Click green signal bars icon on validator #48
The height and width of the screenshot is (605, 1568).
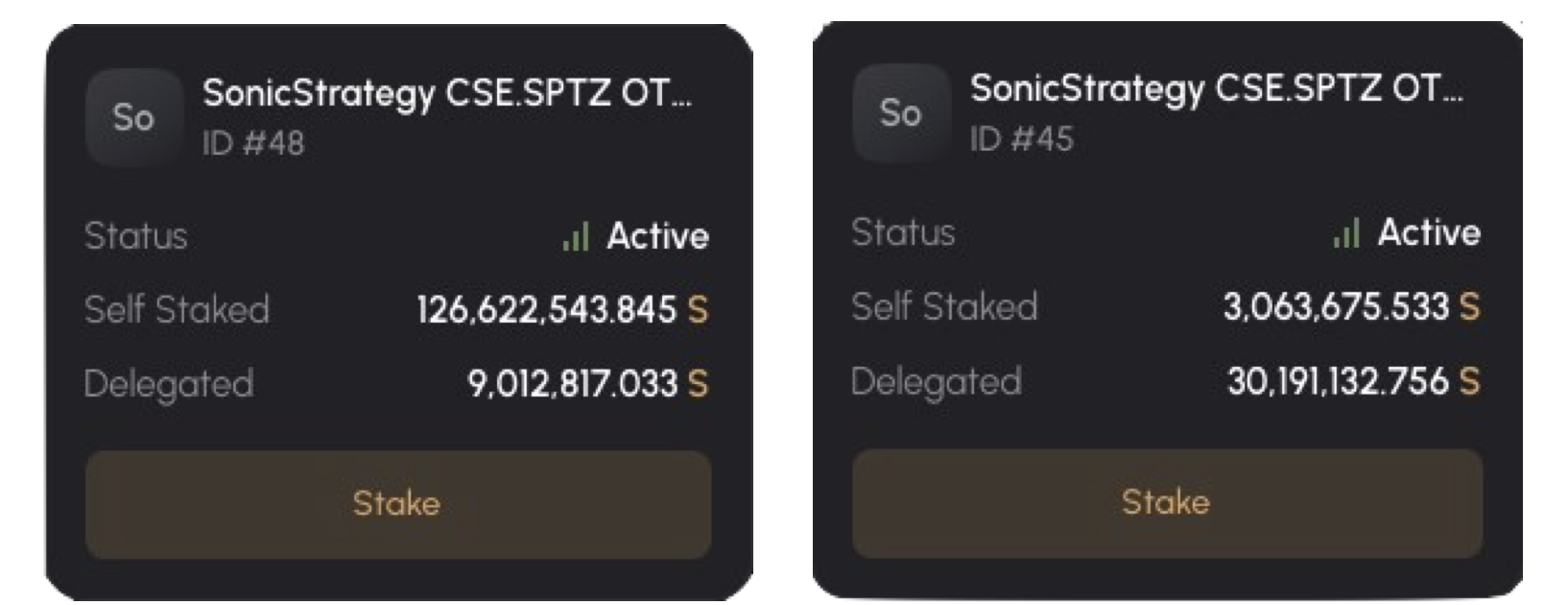pos(576,237)
